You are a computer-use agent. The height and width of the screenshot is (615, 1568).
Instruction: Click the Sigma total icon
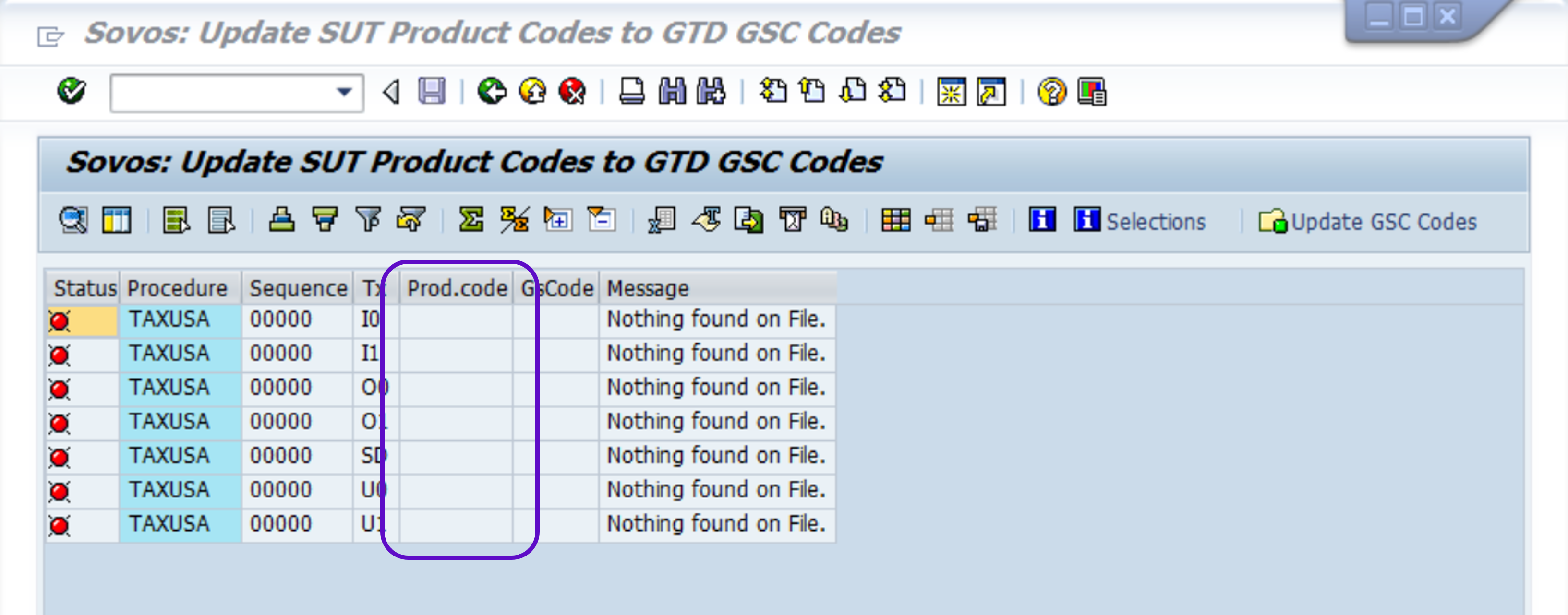[x=471, y=220]
